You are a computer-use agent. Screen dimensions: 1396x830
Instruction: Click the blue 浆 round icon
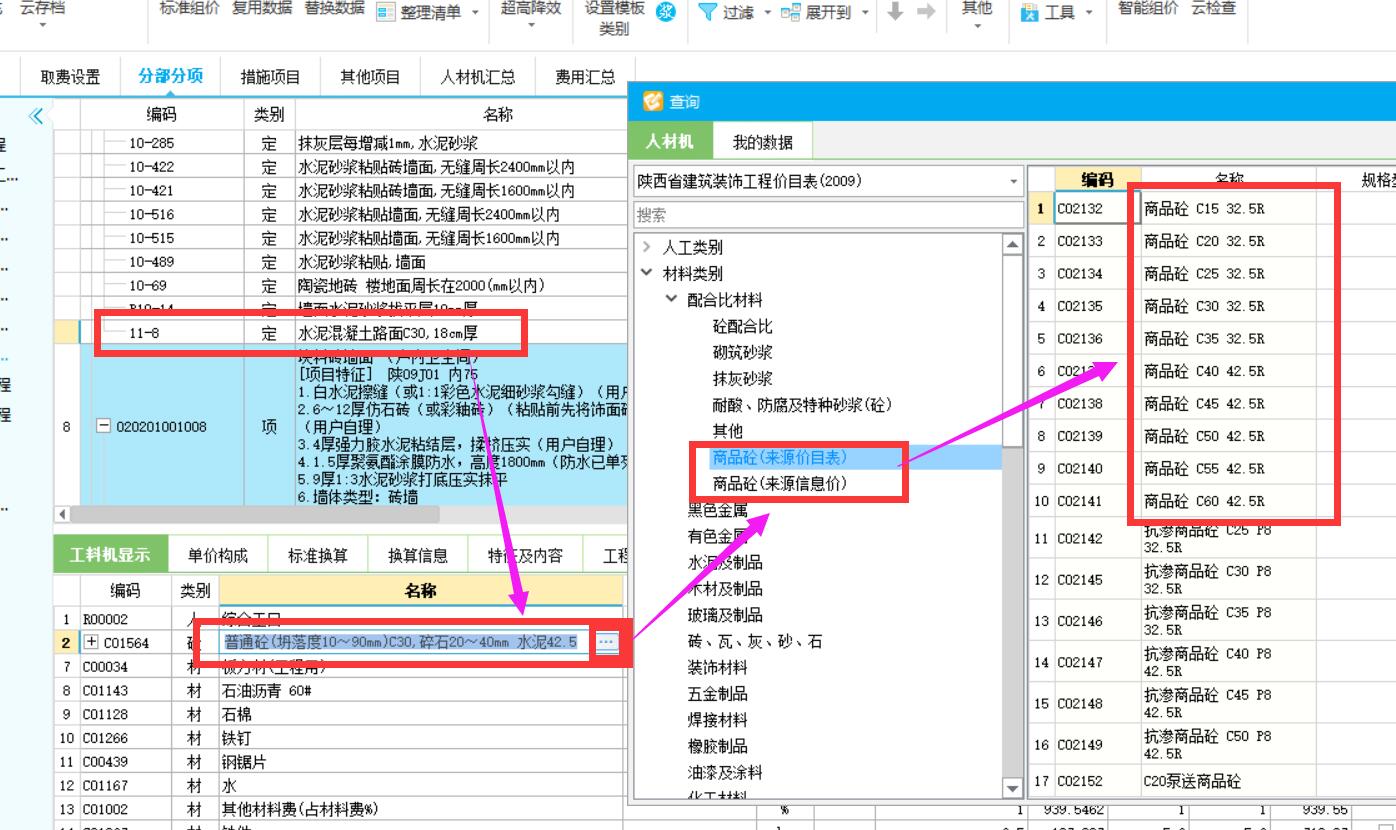[667, 12]
